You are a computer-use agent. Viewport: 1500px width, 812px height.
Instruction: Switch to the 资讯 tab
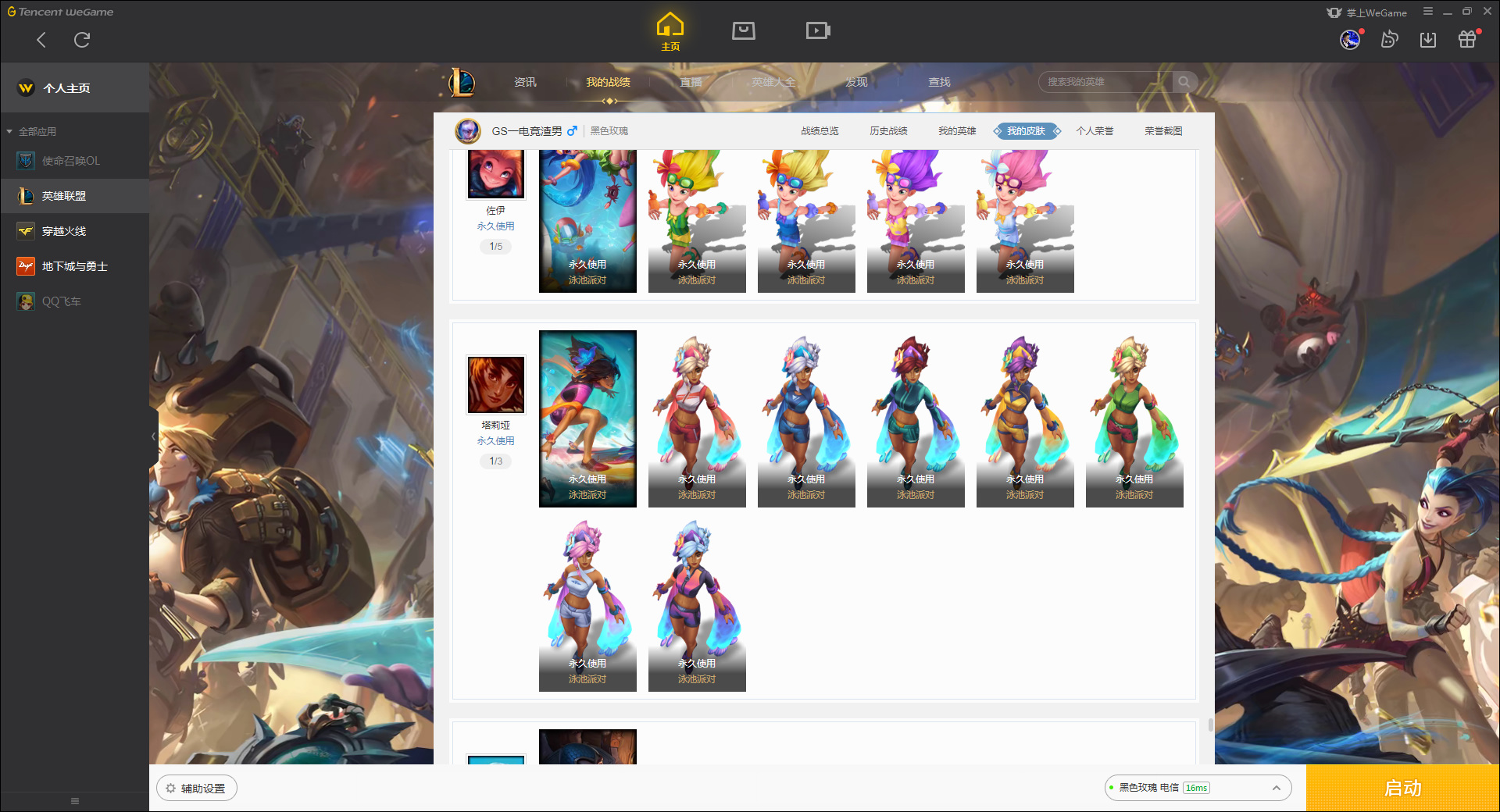tap(525, 82)
